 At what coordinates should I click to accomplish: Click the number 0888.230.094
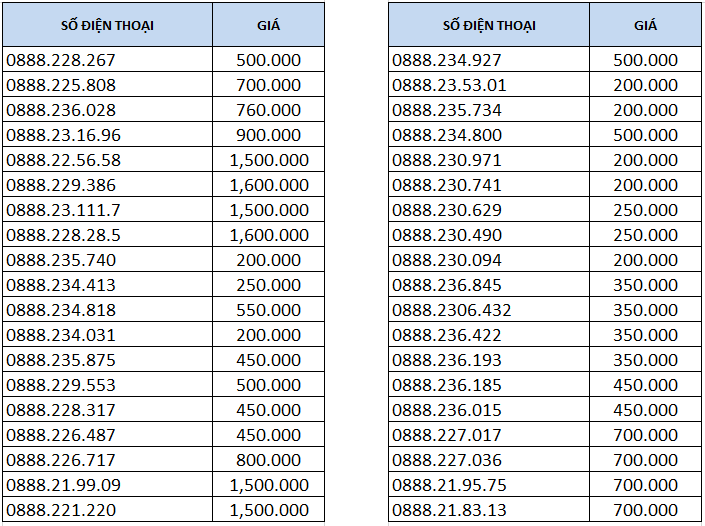click(x=447, y=260)
